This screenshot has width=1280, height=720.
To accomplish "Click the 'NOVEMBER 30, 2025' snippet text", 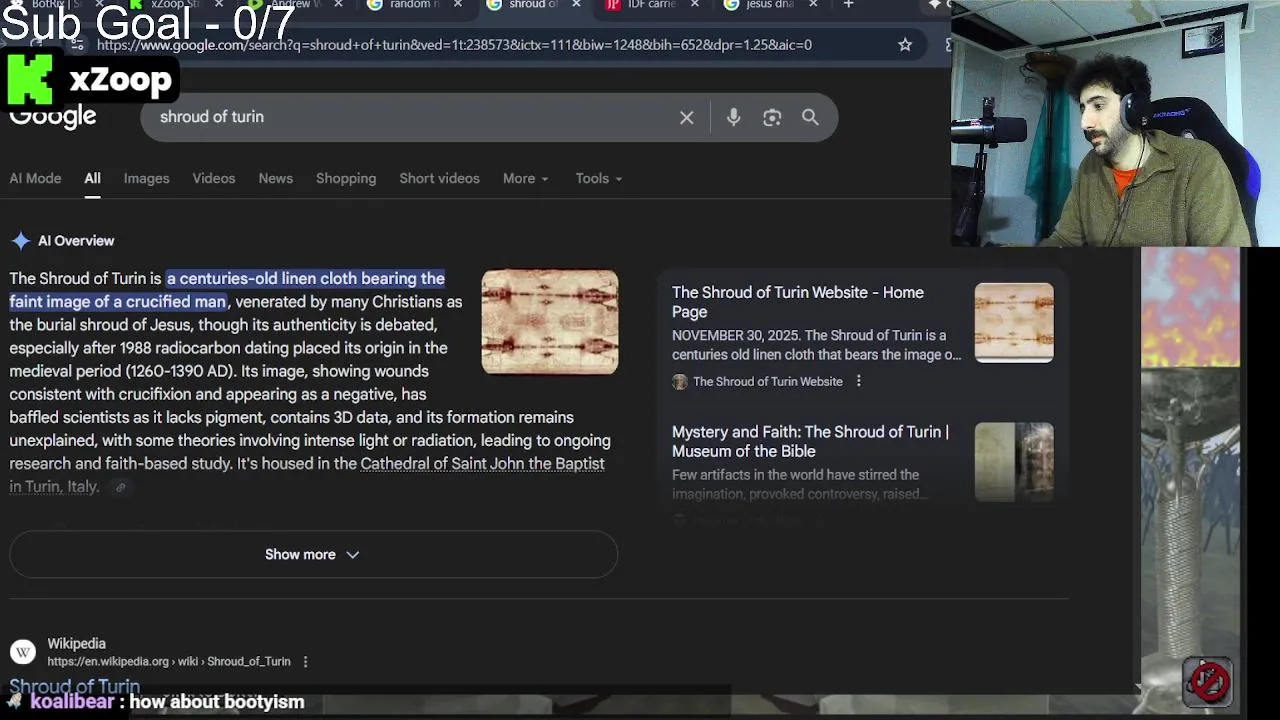I will point(734,335).
